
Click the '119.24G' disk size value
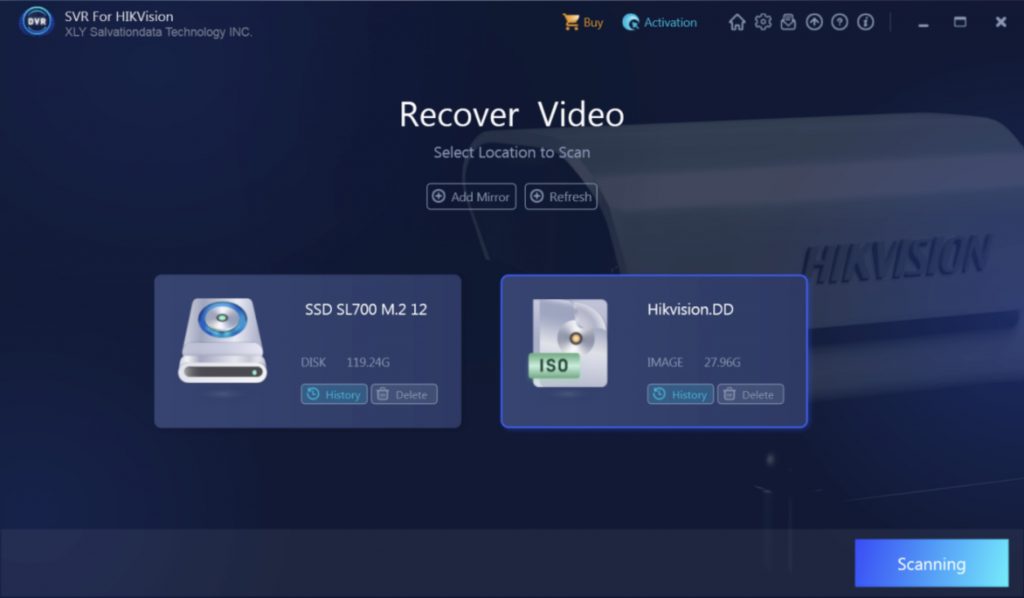point(368,362)
